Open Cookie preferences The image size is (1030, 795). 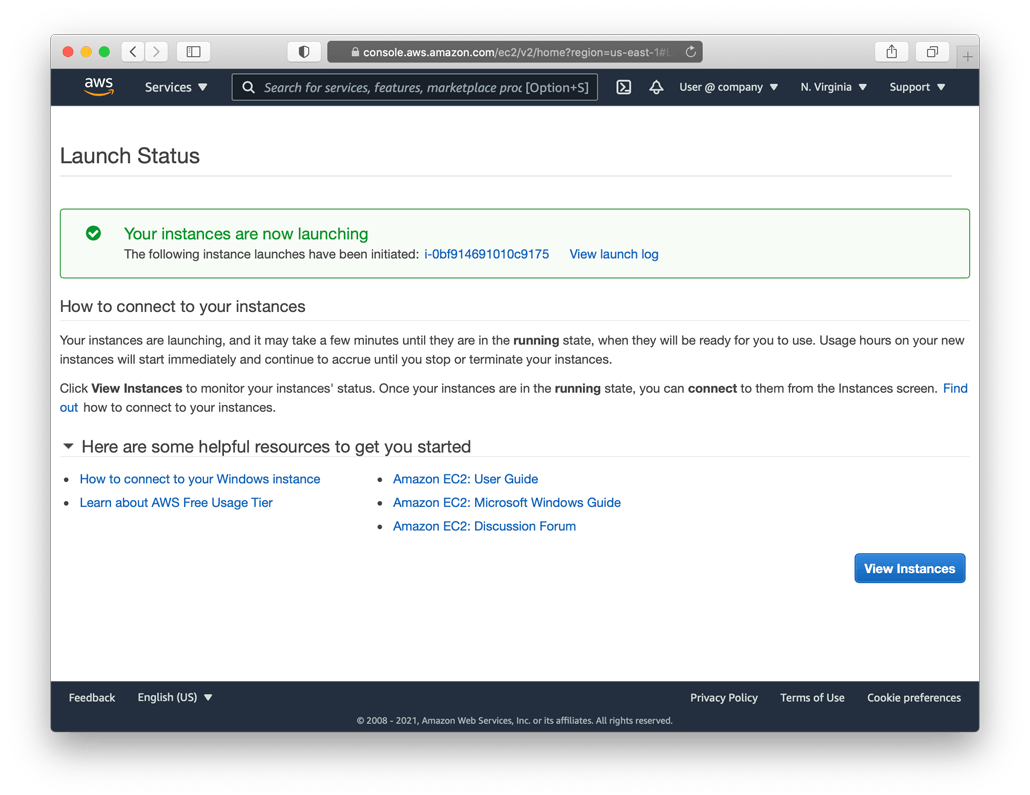pyautogui.click(x=914, y=697)
